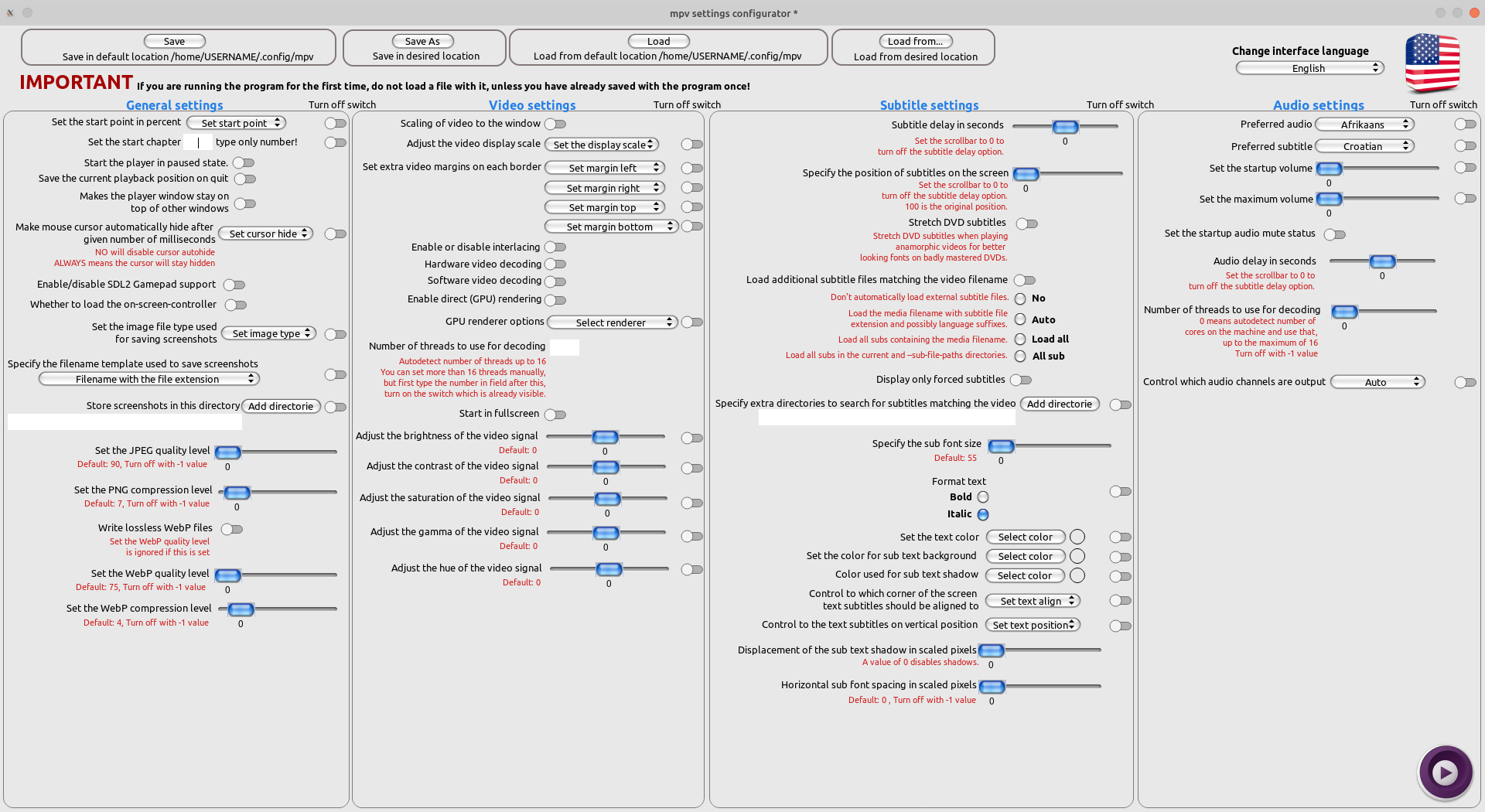
Task: Open the Set image type dropdown
Action: click(x=269, y=333)
